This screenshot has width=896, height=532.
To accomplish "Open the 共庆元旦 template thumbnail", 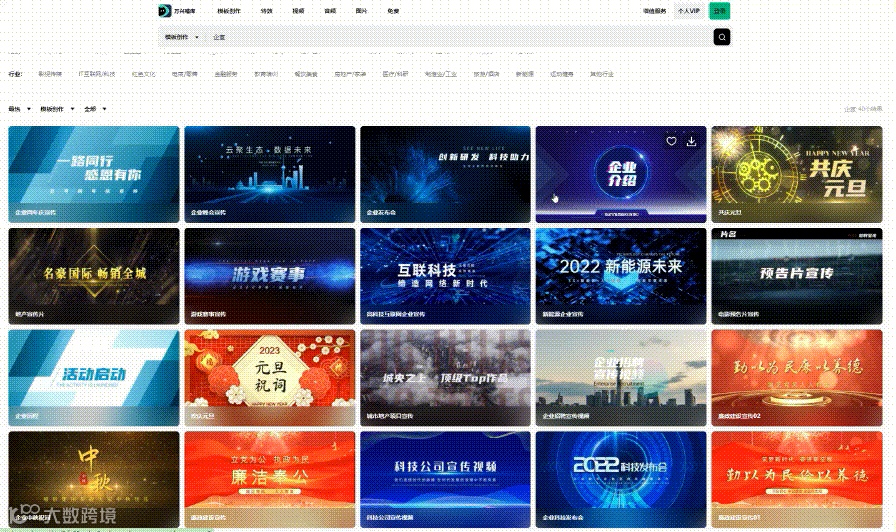I will [x=797, y=174].
